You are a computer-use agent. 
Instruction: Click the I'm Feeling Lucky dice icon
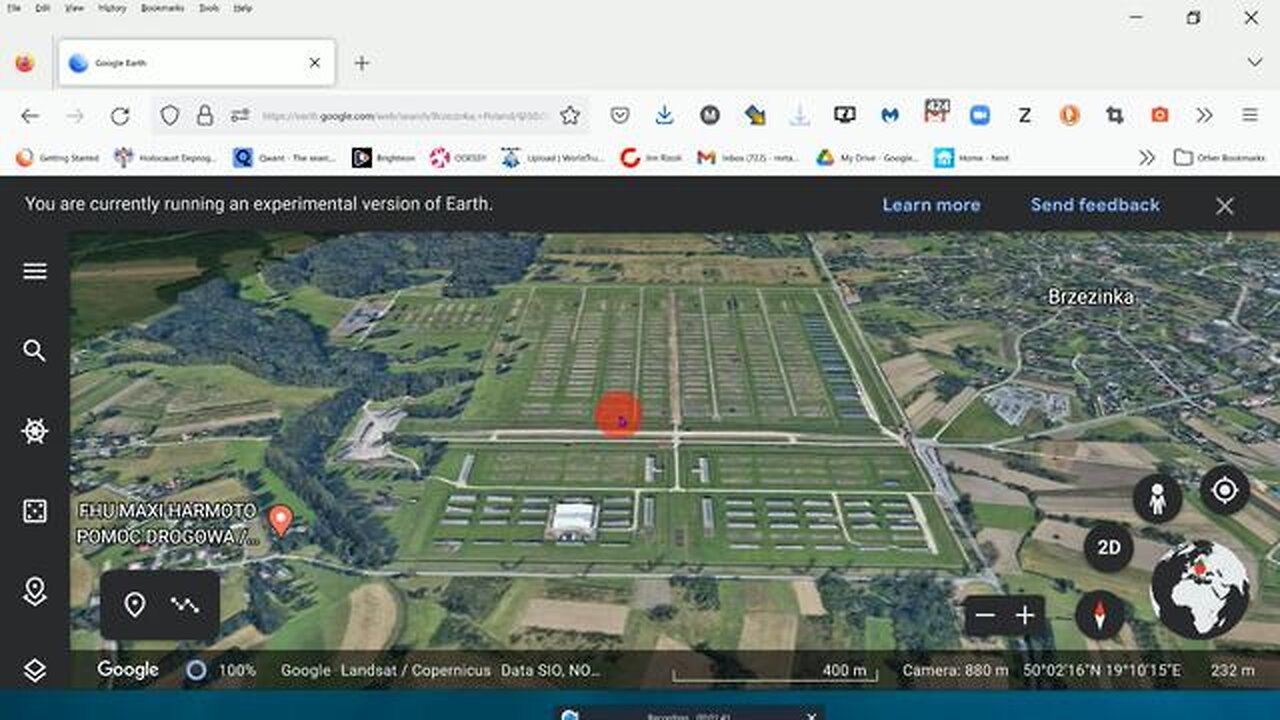click(x=35, y=511)
